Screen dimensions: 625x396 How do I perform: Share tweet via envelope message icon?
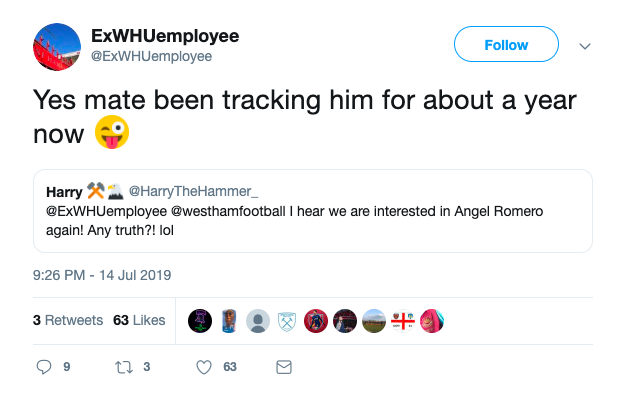click(284, 367)
